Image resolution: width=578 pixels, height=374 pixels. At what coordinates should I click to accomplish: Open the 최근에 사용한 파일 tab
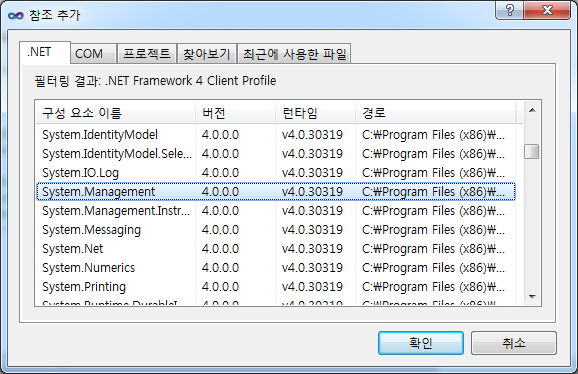click(294, 54)
